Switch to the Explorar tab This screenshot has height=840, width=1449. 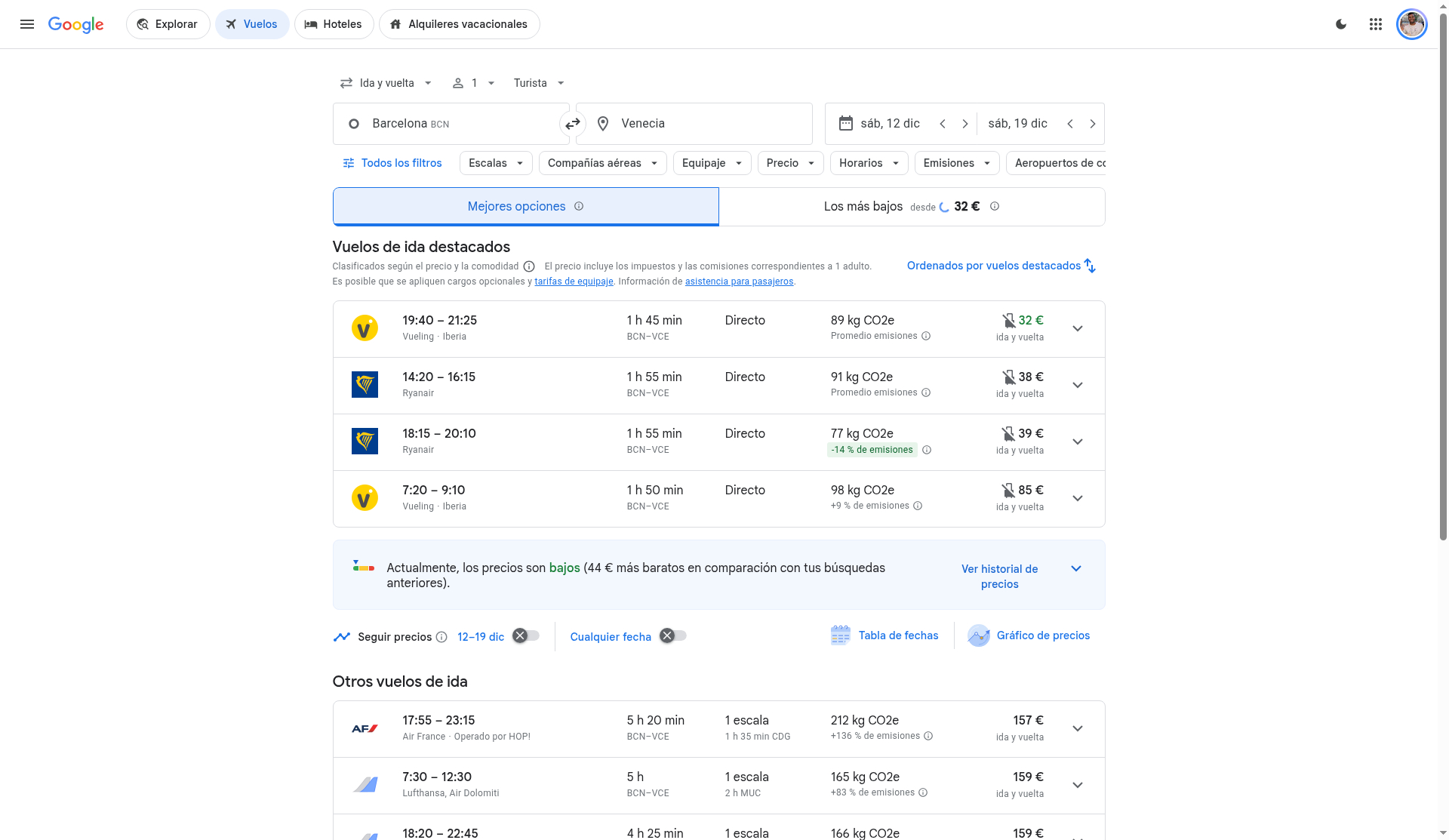coord(168,24)
